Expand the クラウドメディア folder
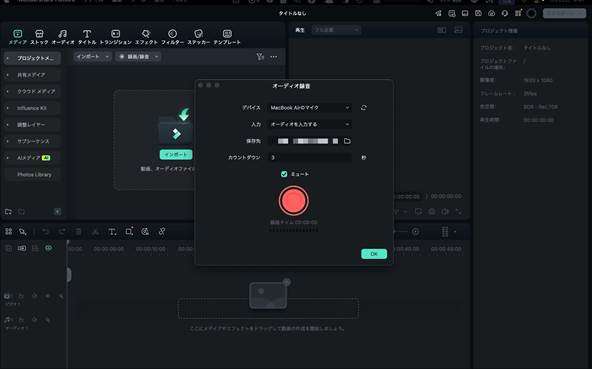This screenshot has height=369, width=592. (7, 91)
